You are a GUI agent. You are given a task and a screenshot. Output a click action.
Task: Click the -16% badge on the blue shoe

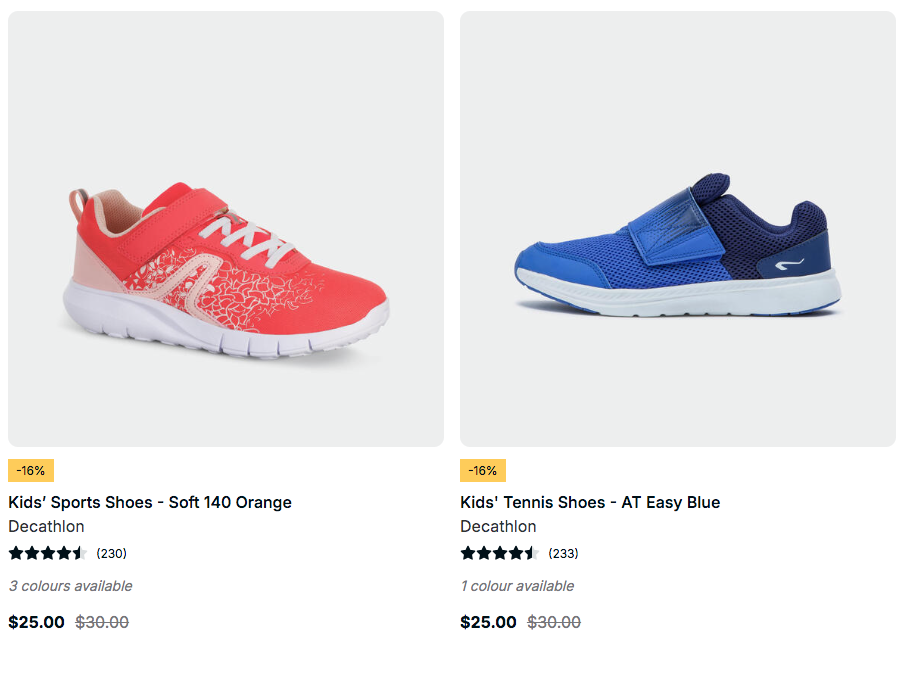483,470
